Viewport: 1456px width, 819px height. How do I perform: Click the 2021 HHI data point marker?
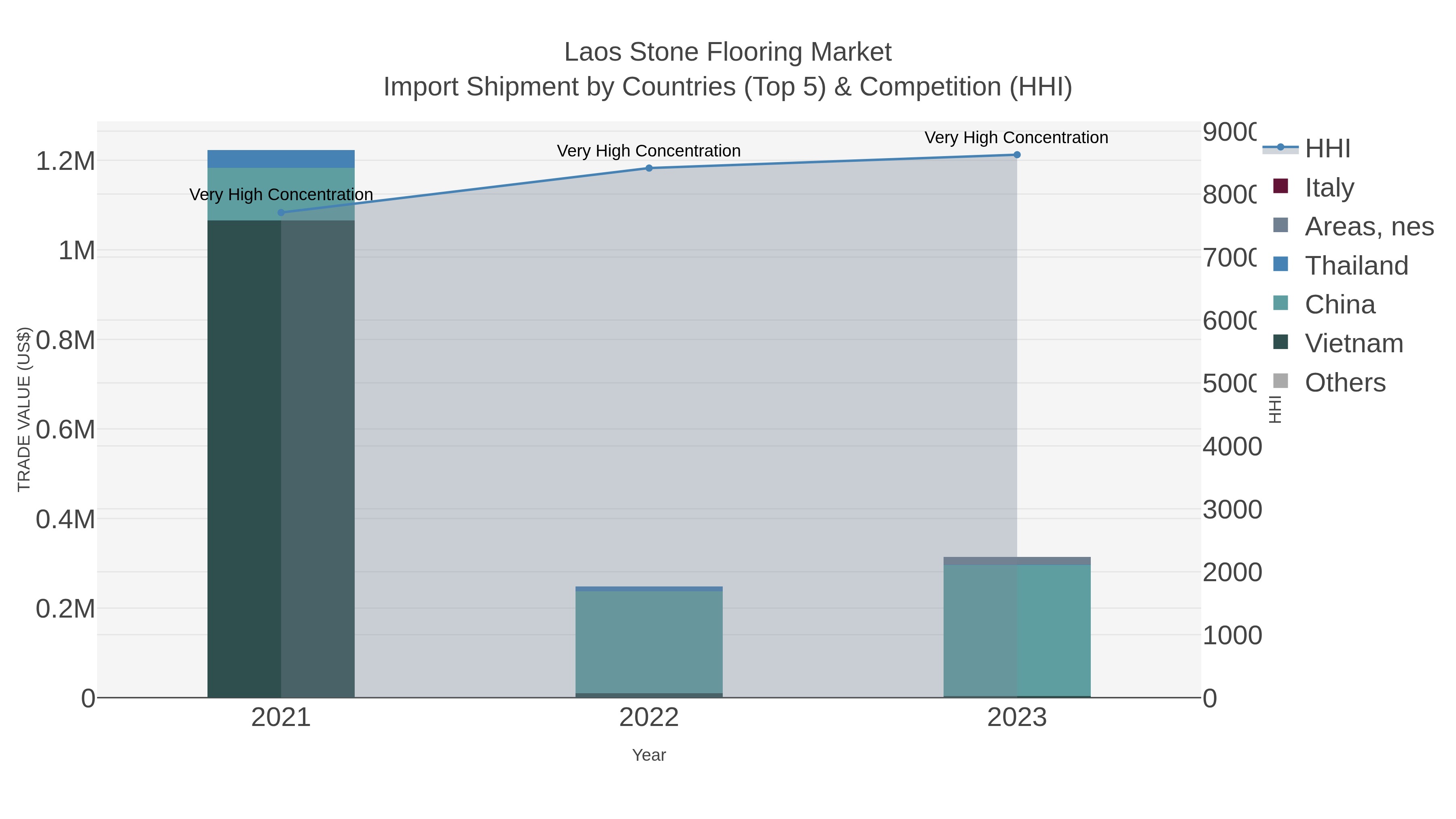point(281,212)
